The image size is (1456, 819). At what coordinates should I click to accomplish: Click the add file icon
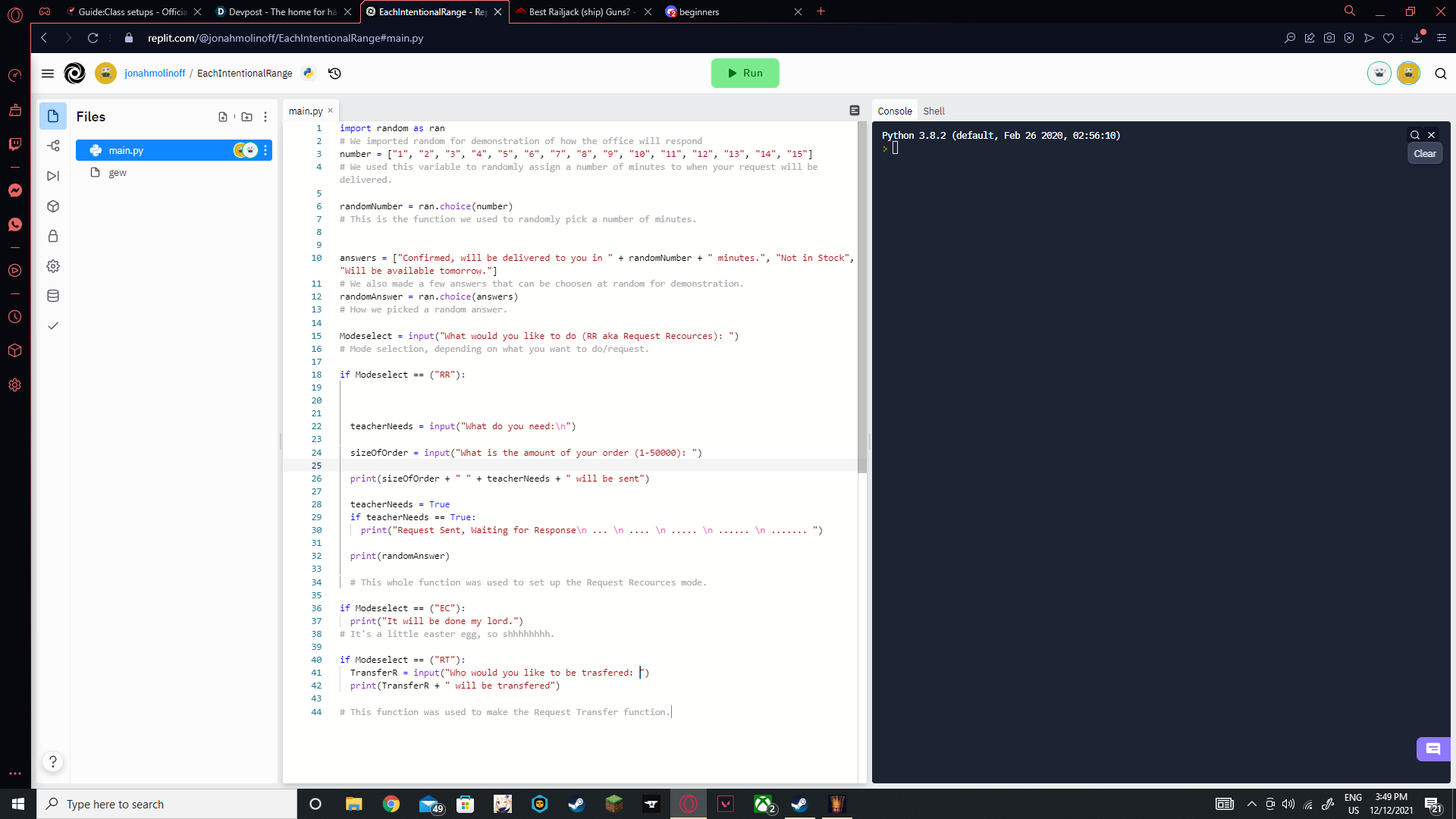point(223,117)
